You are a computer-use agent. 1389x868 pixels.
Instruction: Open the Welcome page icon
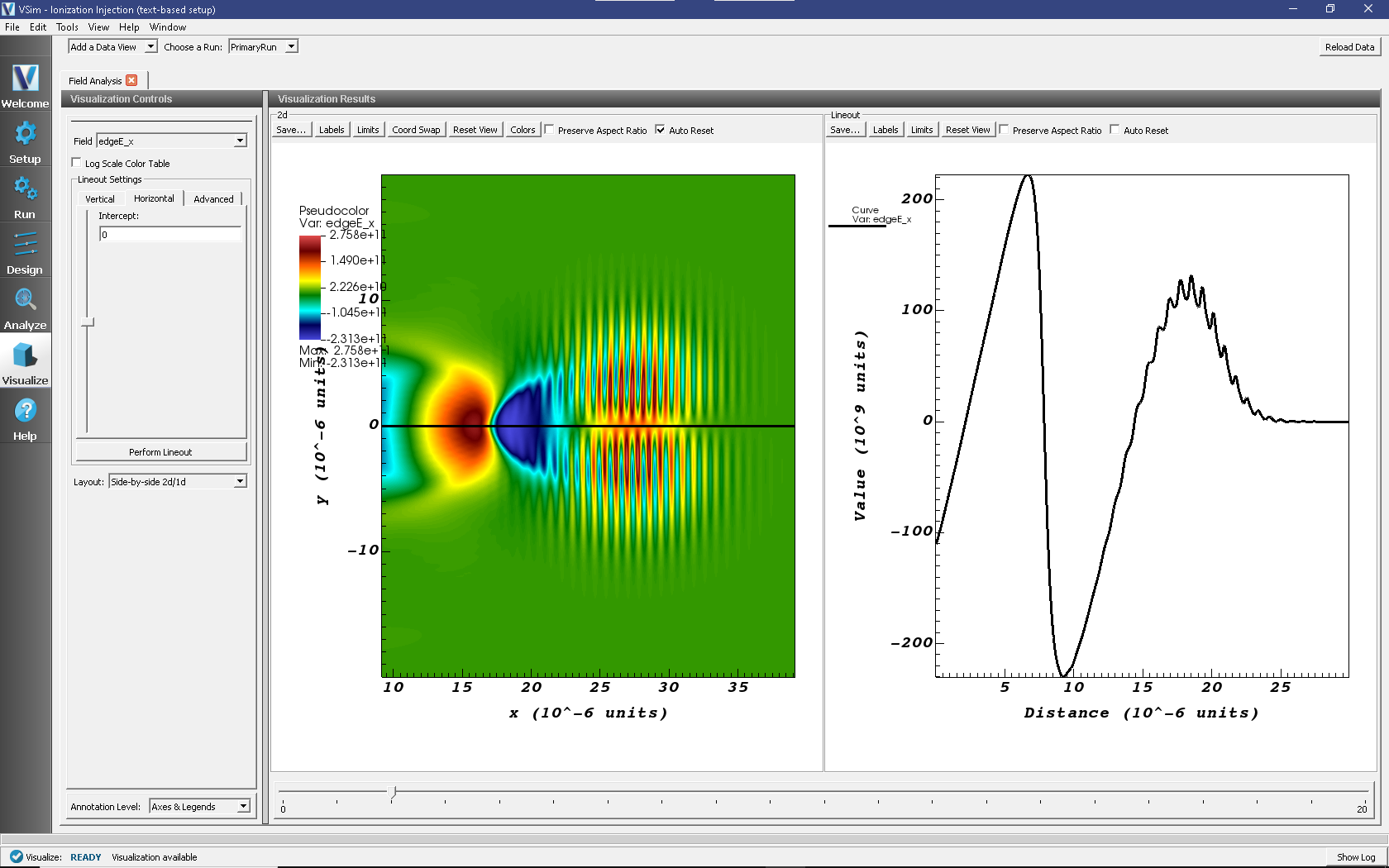click(x=25, y=86)
